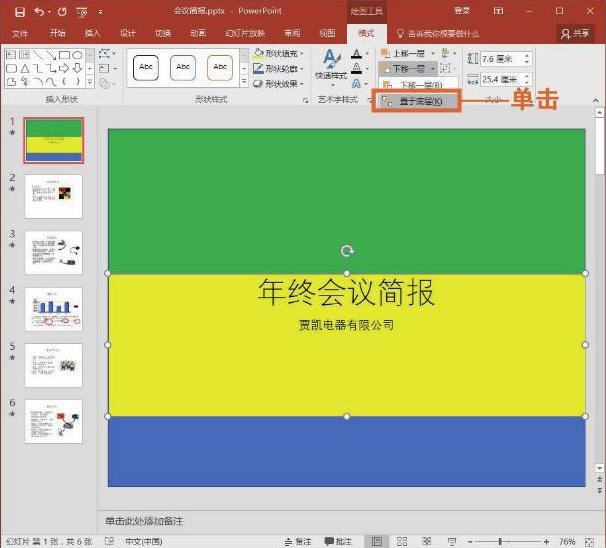Viewport: 606px width, 548px height.
Task: Select slide 6 thumbnail
Action: tap(54, 421)
